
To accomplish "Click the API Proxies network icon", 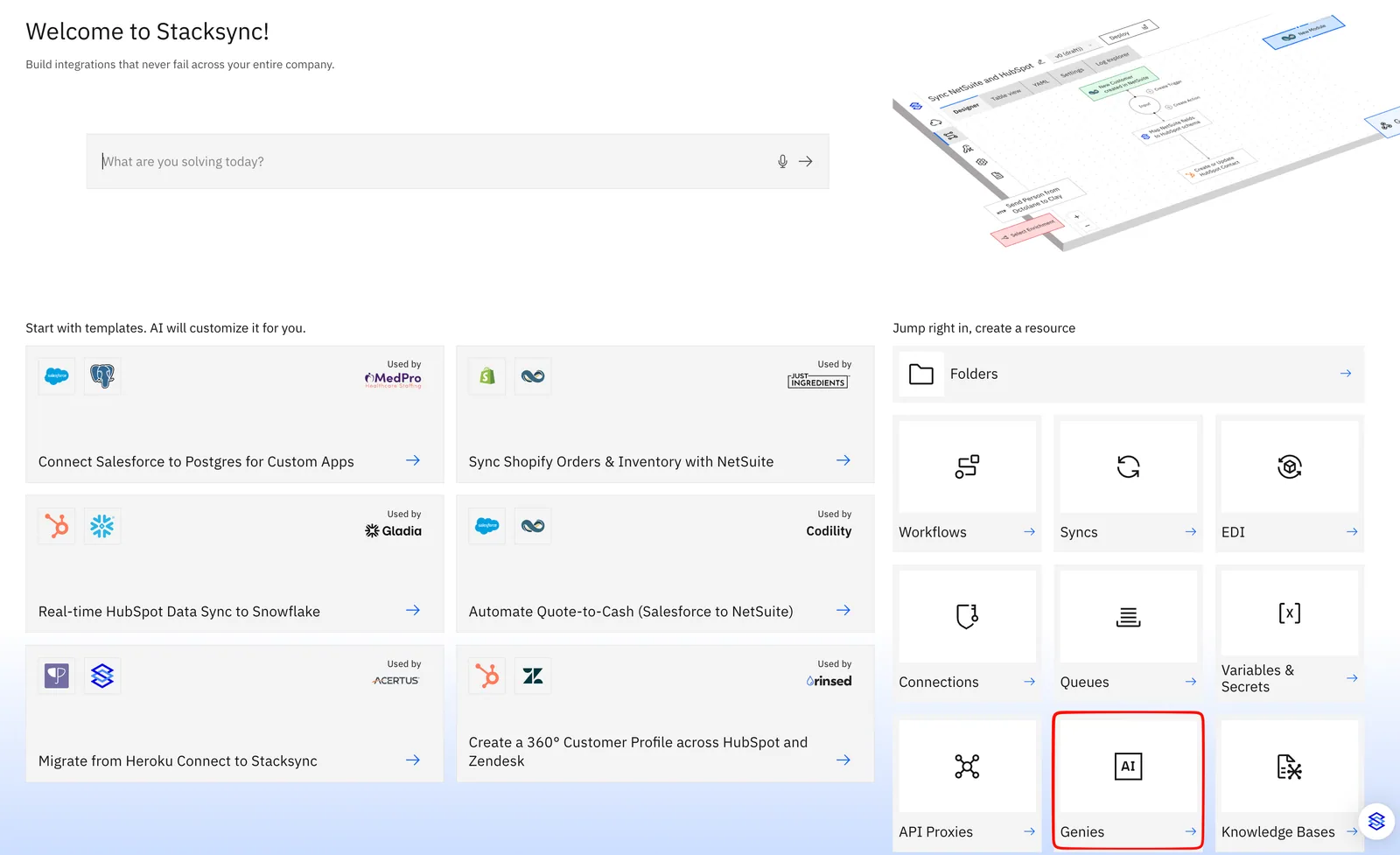I will [967, 767].
